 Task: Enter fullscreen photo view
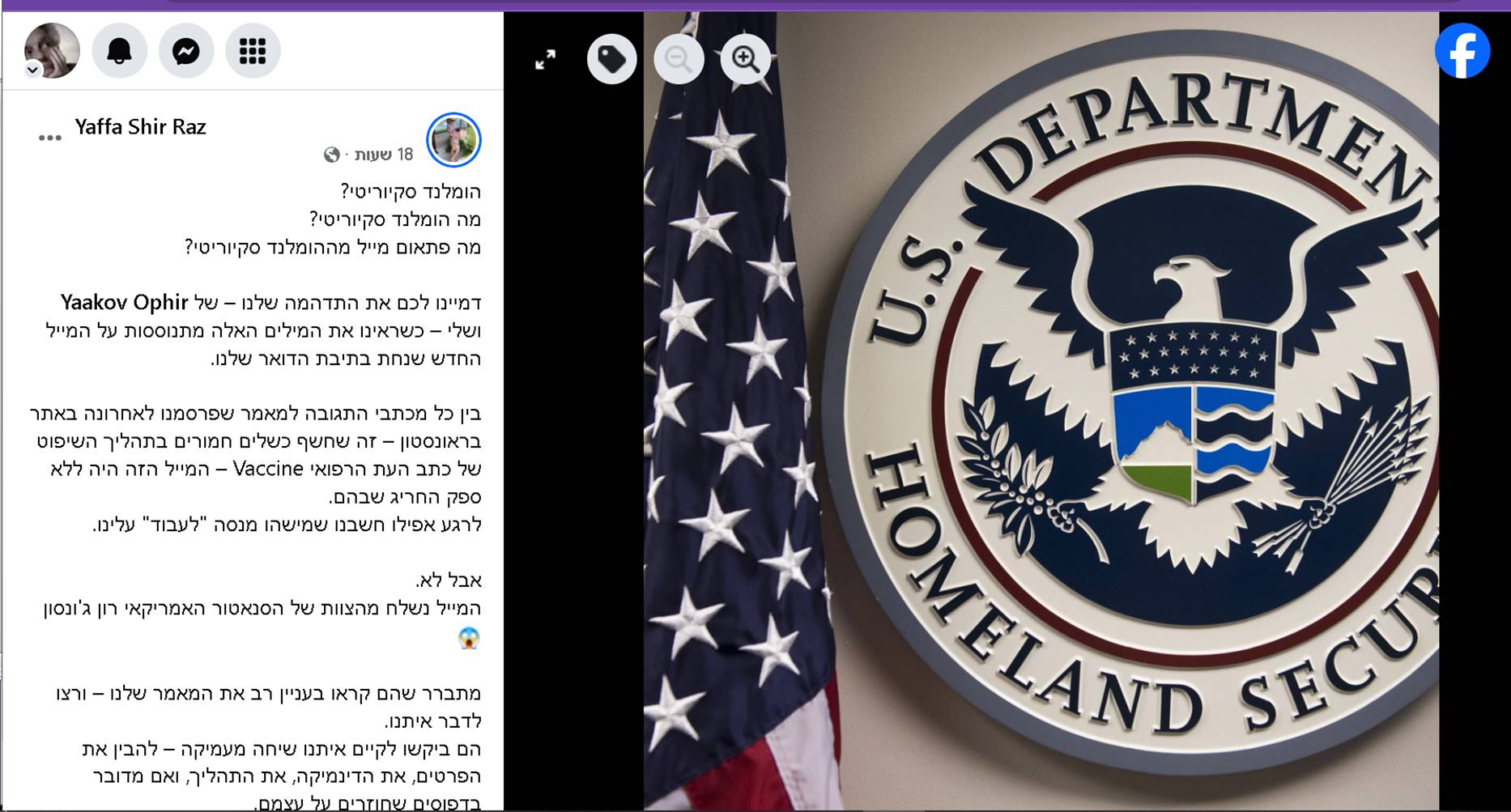click(546, 59)
